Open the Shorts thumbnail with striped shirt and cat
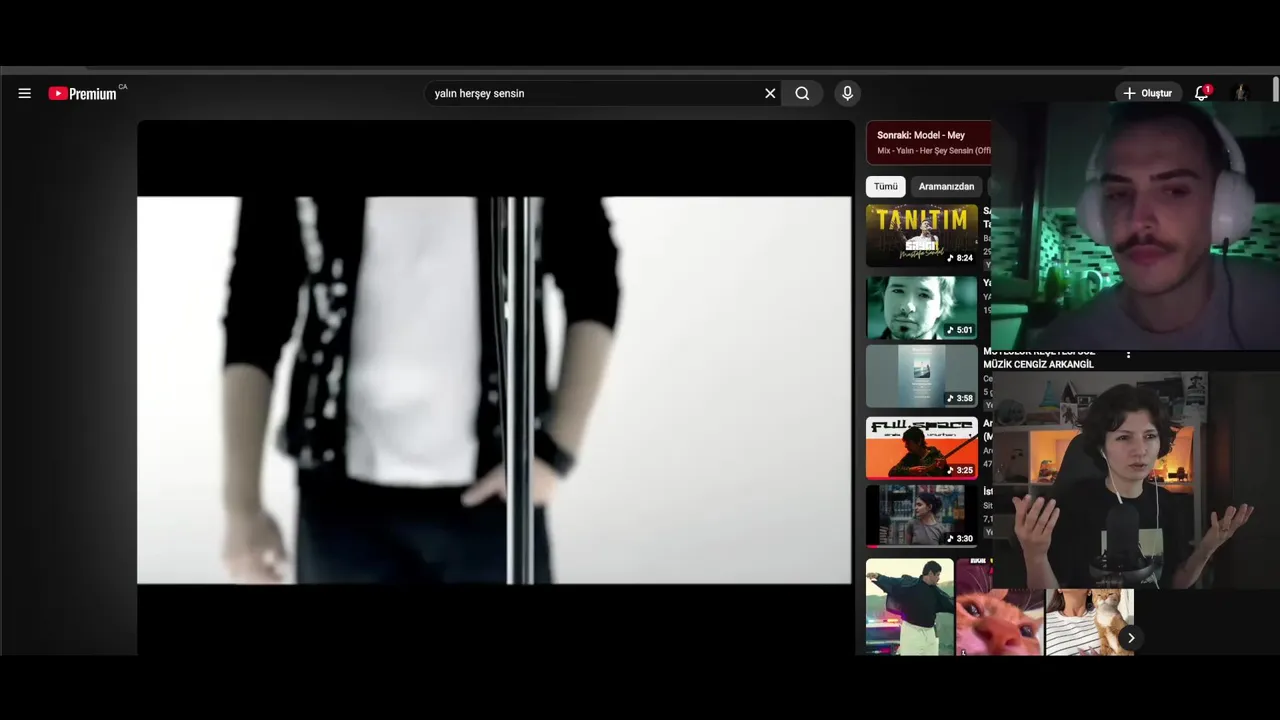 pyautogui.click(x=1090, y=621)
